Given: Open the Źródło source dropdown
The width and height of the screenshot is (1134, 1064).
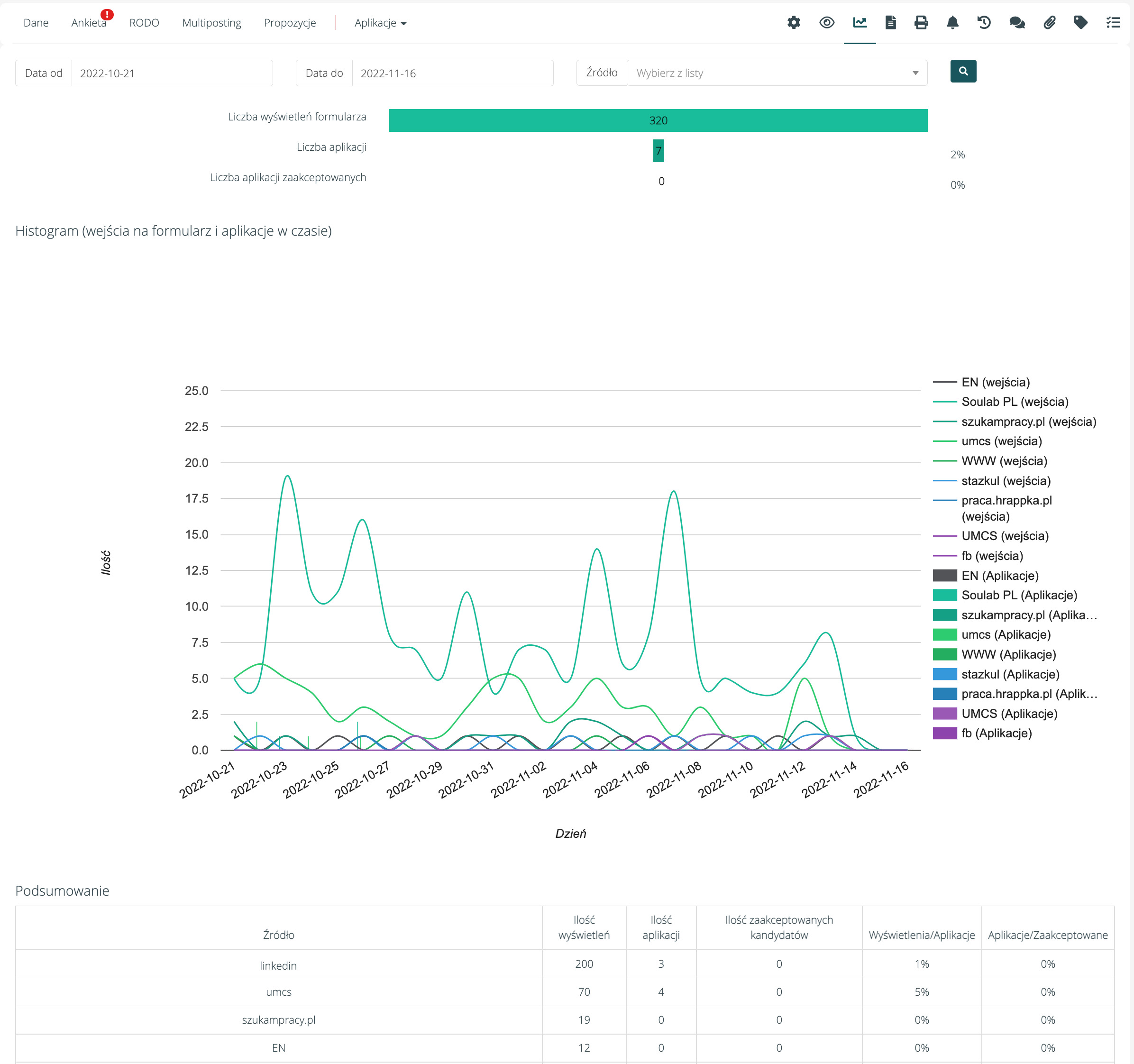Looking at the screenshot, I should [777, 73].
